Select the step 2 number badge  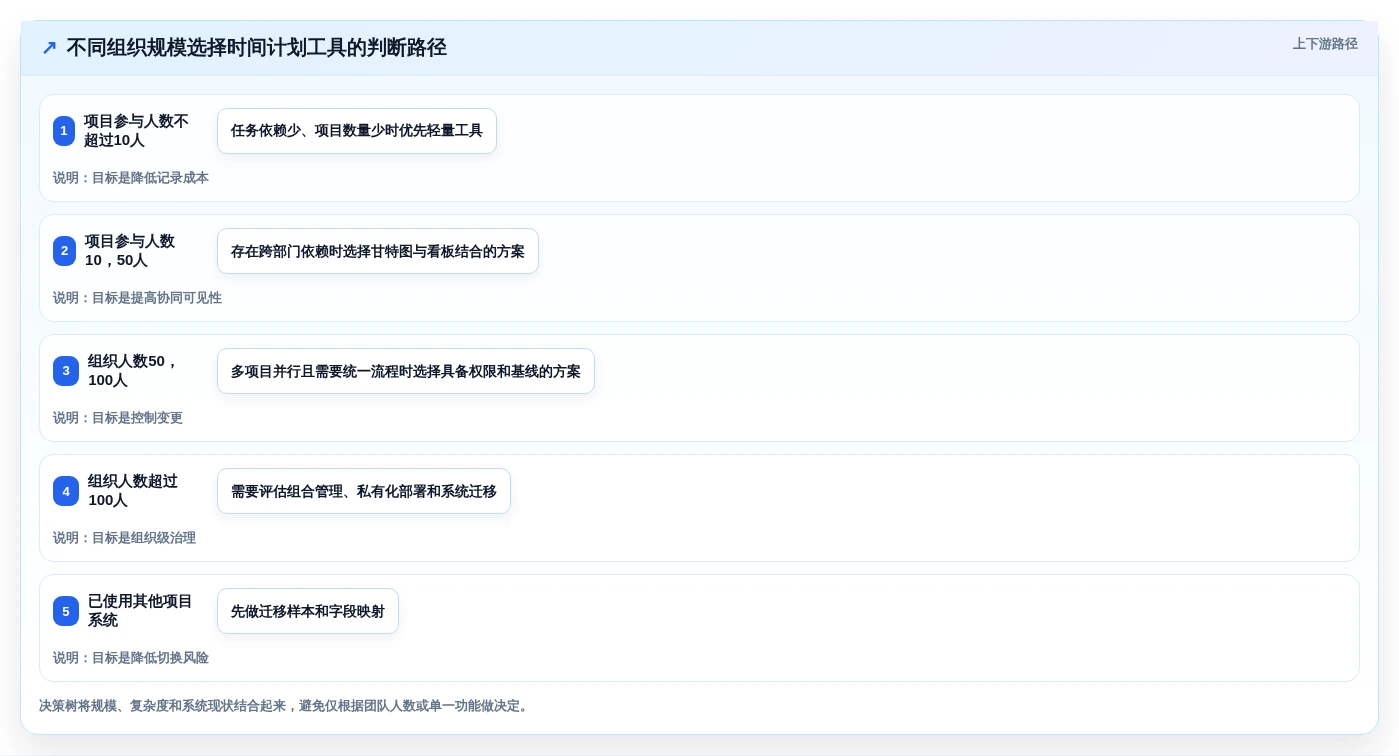tap(64, 251)
